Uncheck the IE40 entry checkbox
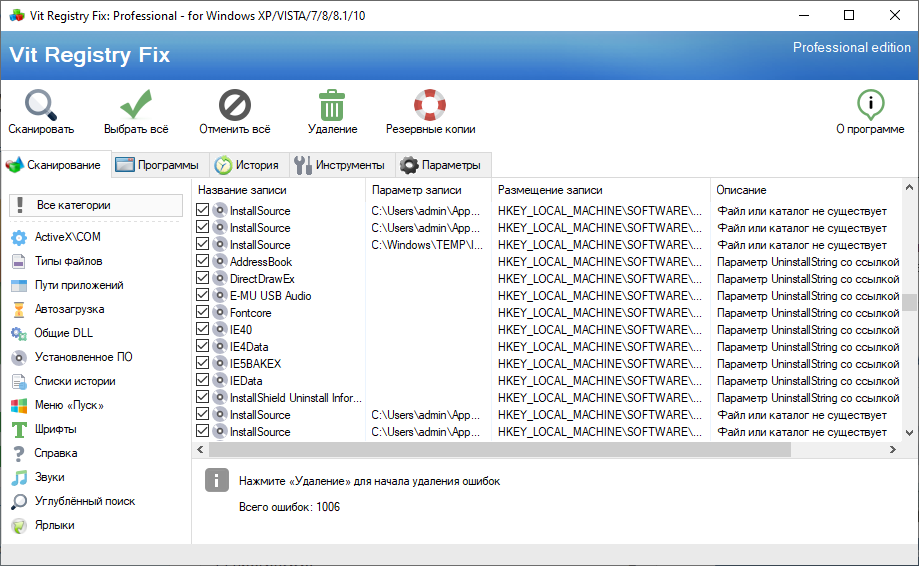Viewport: 919px width, 566px height. point(203,329)
